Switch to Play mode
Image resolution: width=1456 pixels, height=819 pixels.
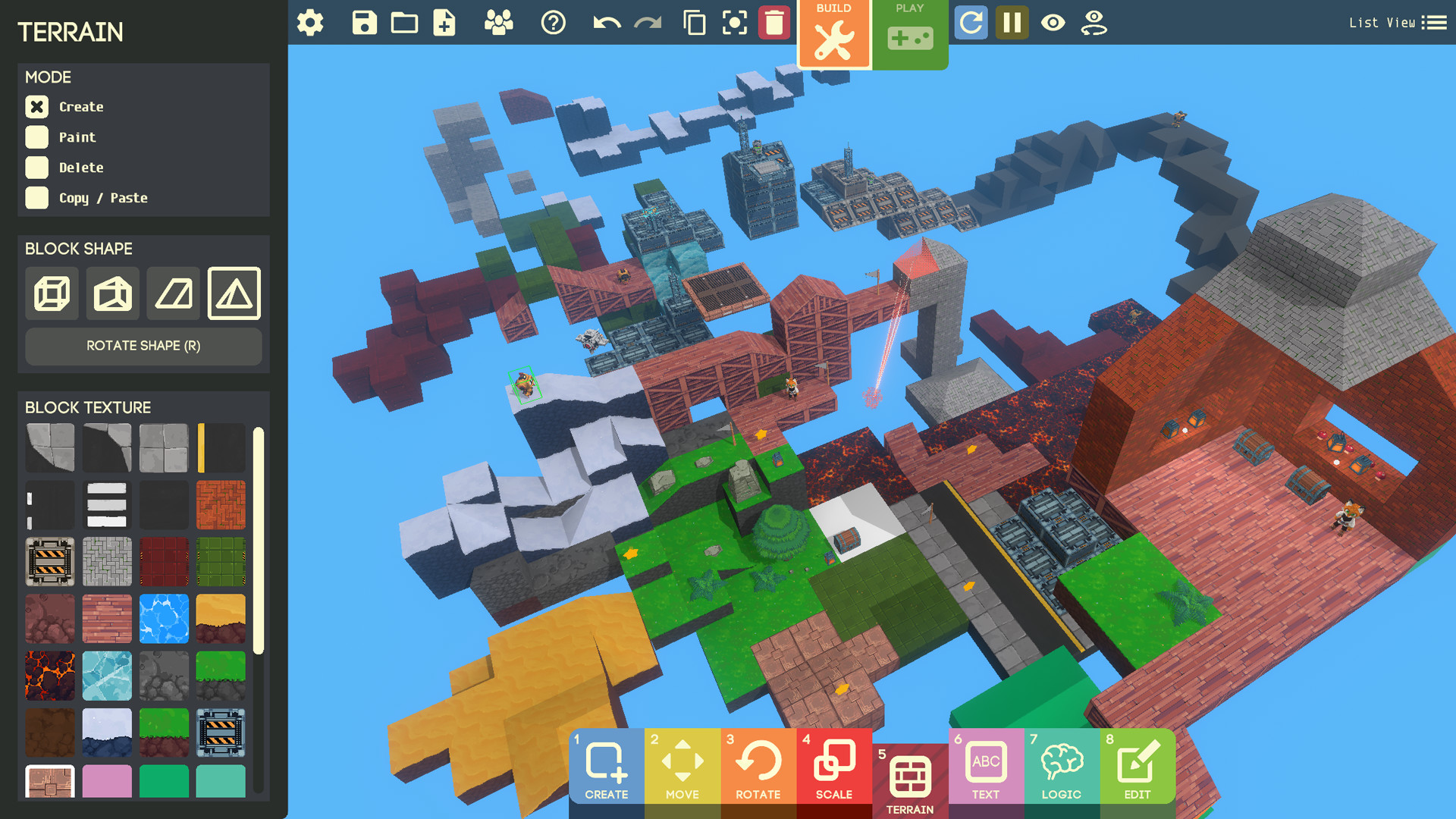(906, 33)
